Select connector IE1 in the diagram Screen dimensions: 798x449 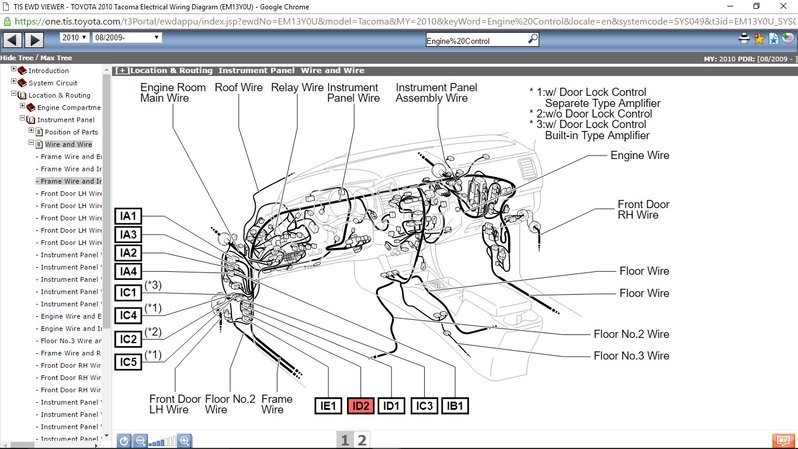point(328,406)
